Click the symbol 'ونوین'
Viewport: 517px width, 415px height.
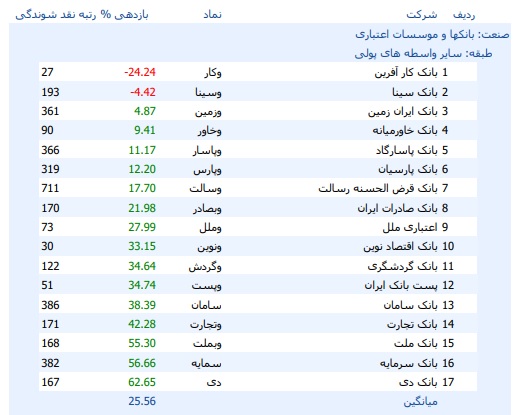coord(209,247)
